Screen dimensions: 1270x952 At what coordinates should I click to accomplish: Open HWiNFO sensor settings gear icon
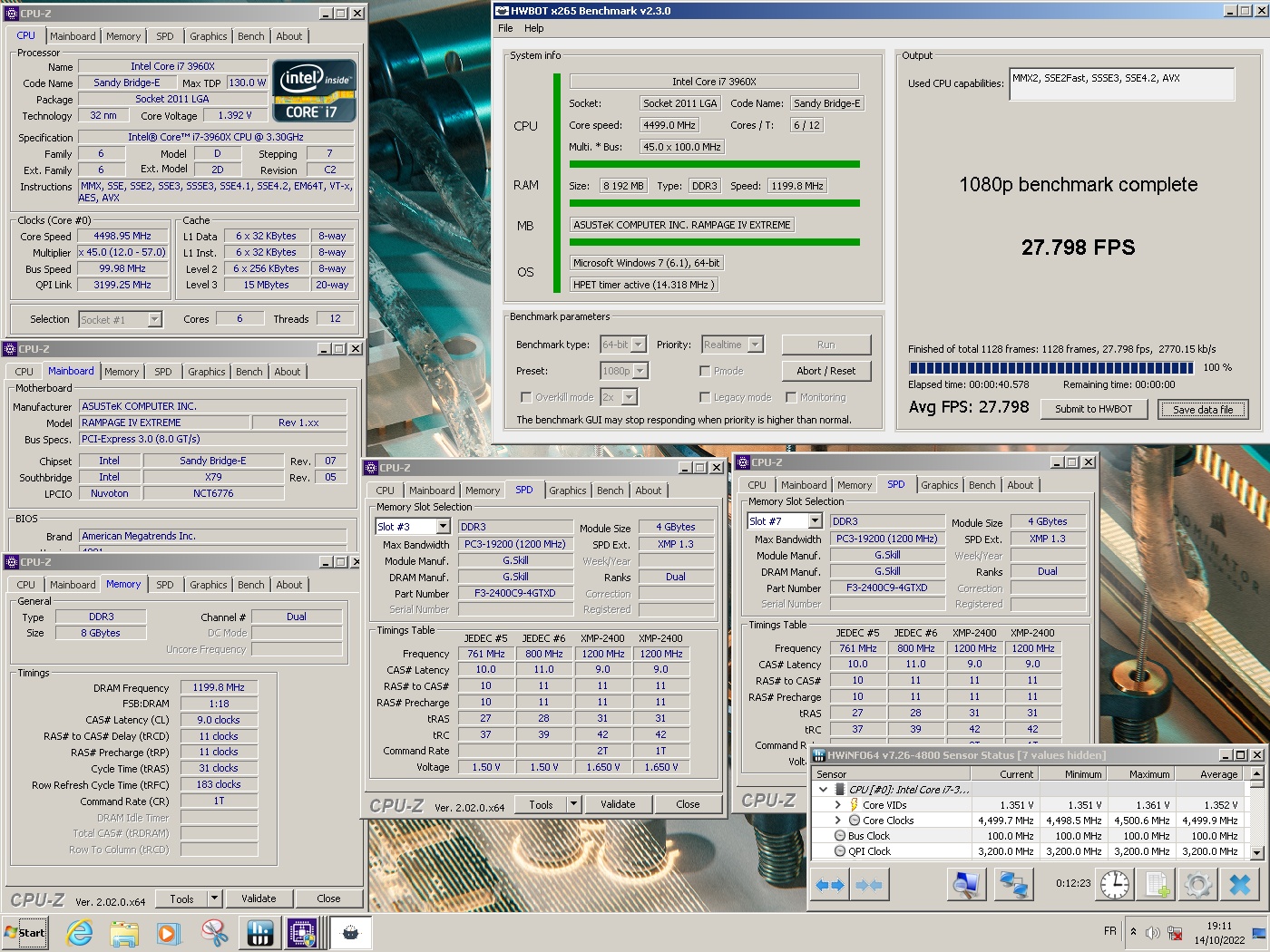1198,885
